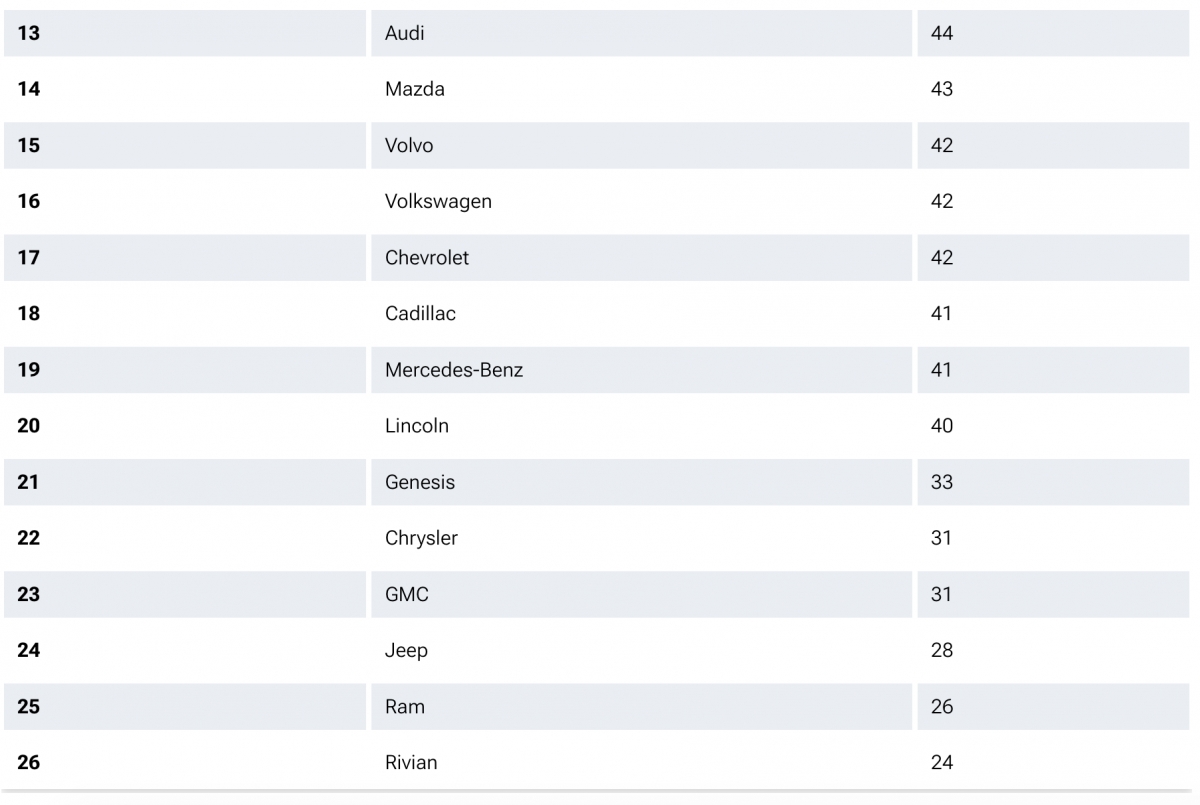Select the Lincoln brand cell
Screen dimensions: 1200x805
(417, 426)
